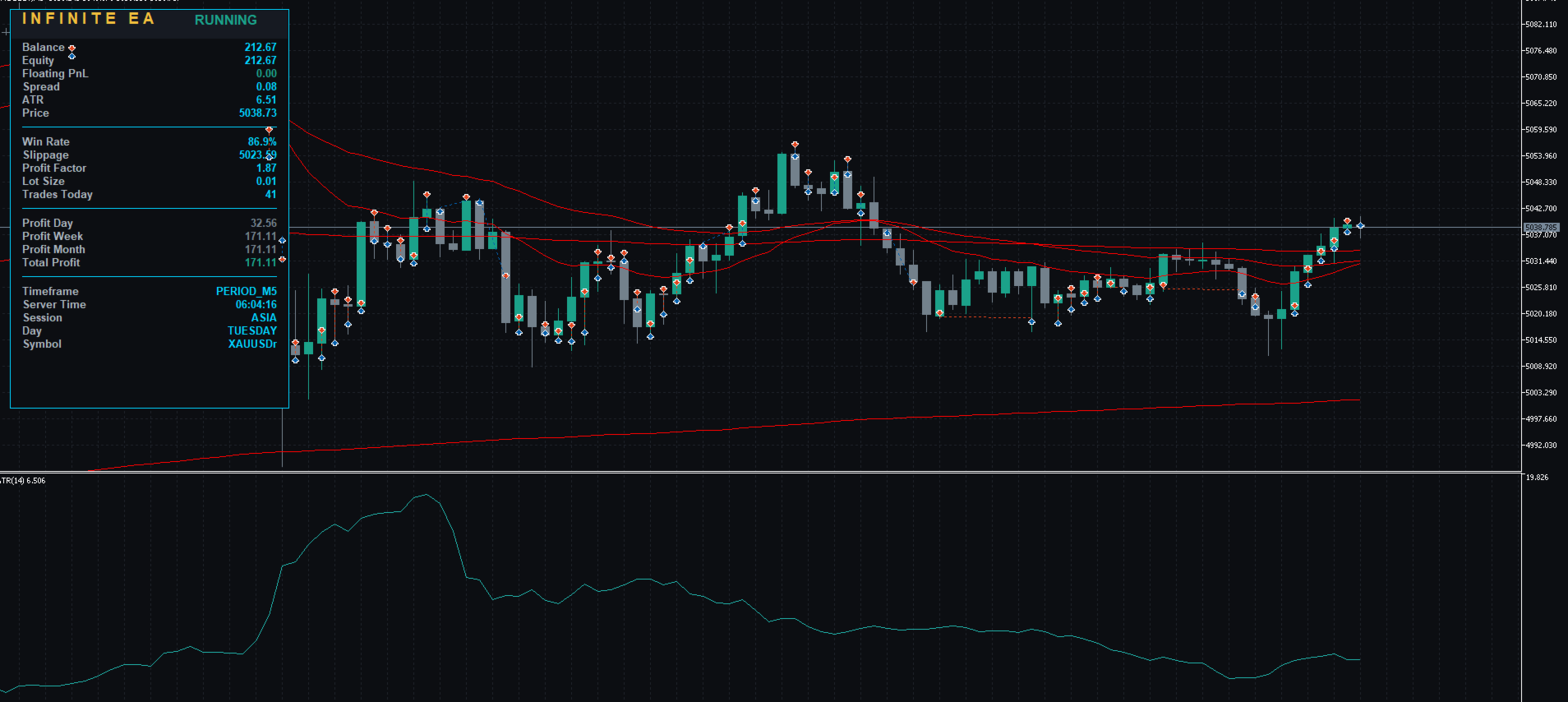Viewport: 1568px width, 702px height.
Task: Click the 5070.850 price axis label
Action: 1541,77
